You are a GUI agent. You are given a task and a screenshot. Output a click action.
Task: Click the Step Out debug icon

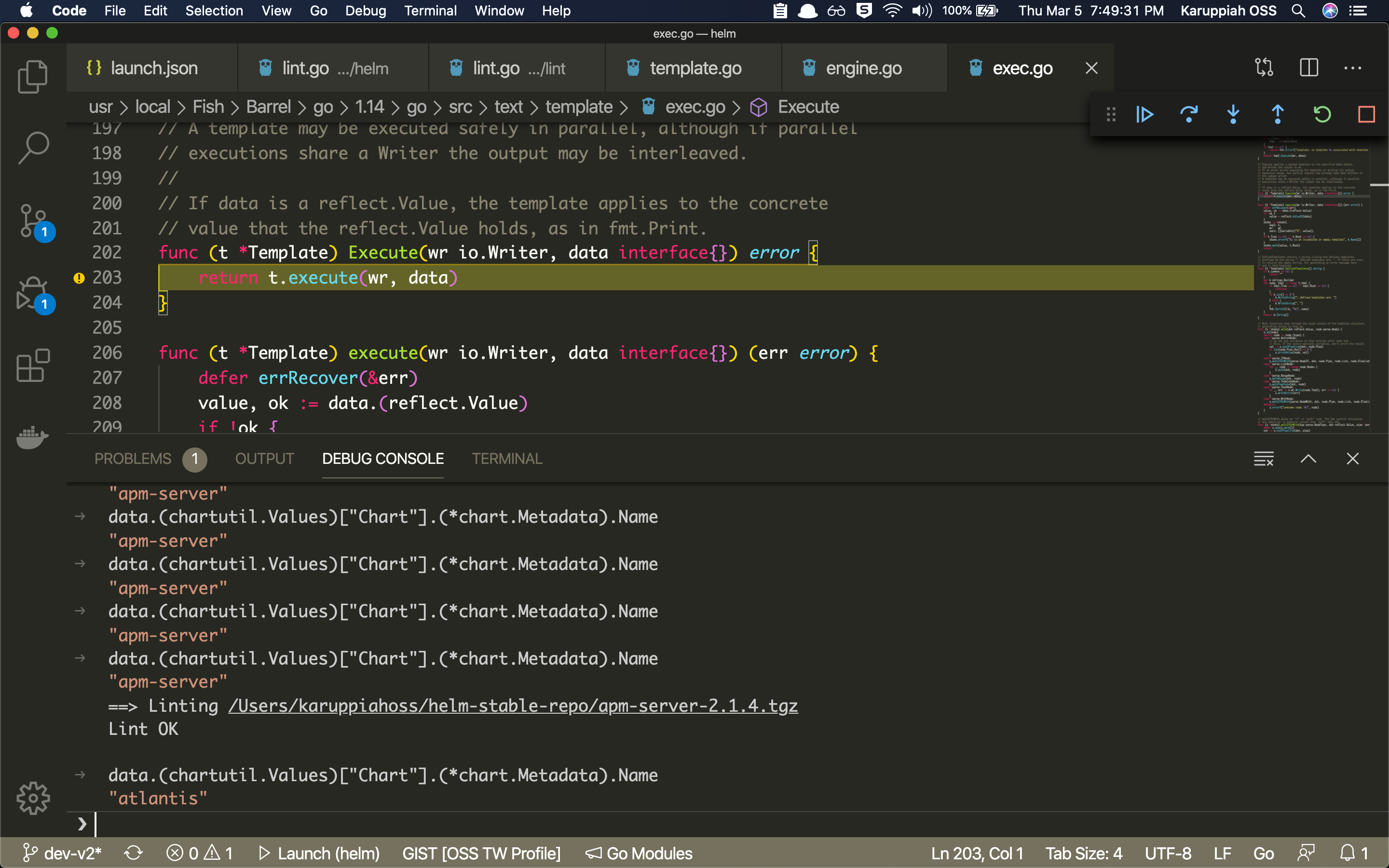click(1278, 114)
